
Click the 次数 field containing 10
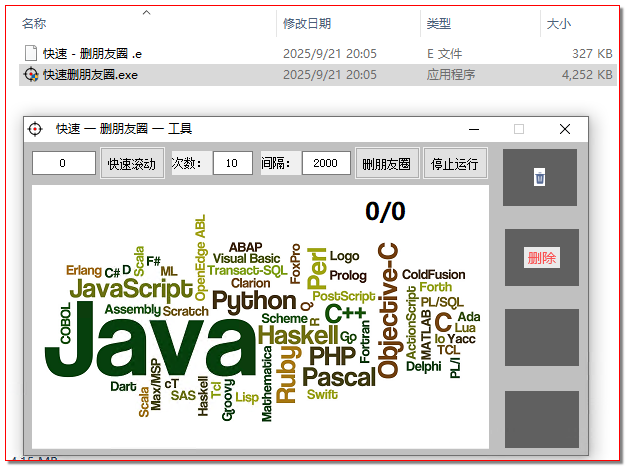[x=232, y=164]
